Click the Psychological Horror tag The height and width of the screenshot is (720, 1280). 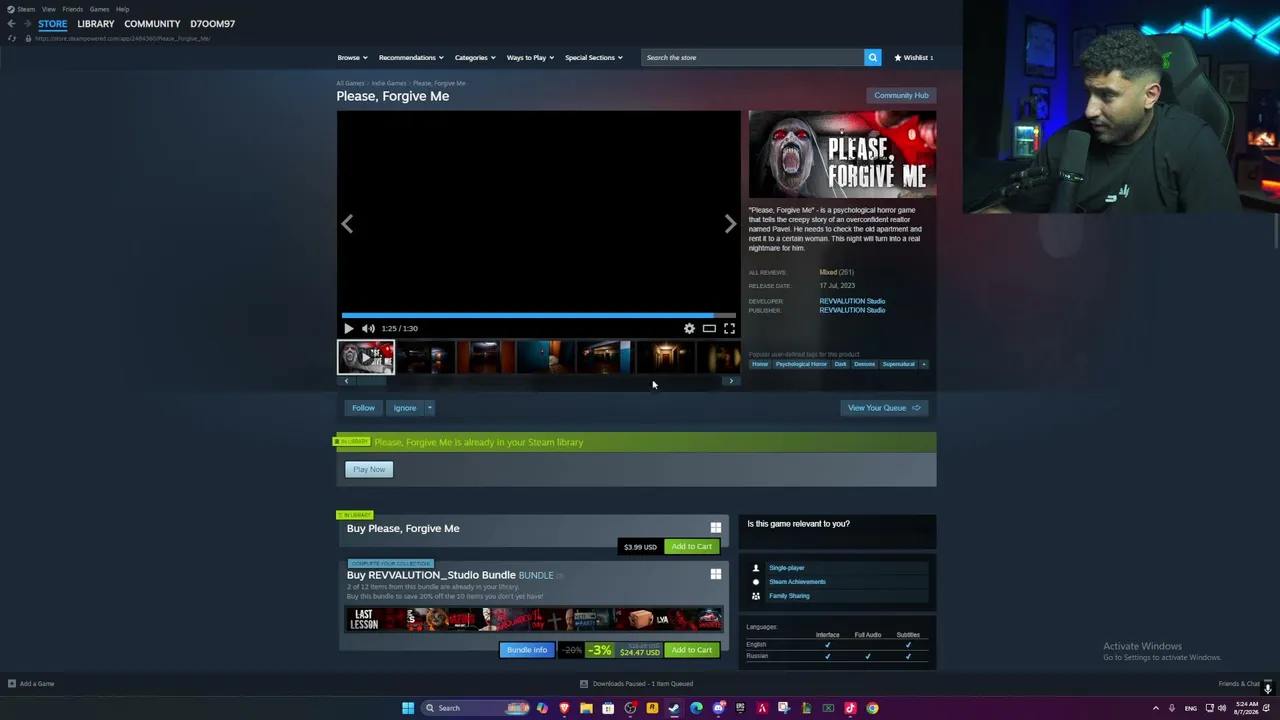pyautogui.click(x=801, y=364)
